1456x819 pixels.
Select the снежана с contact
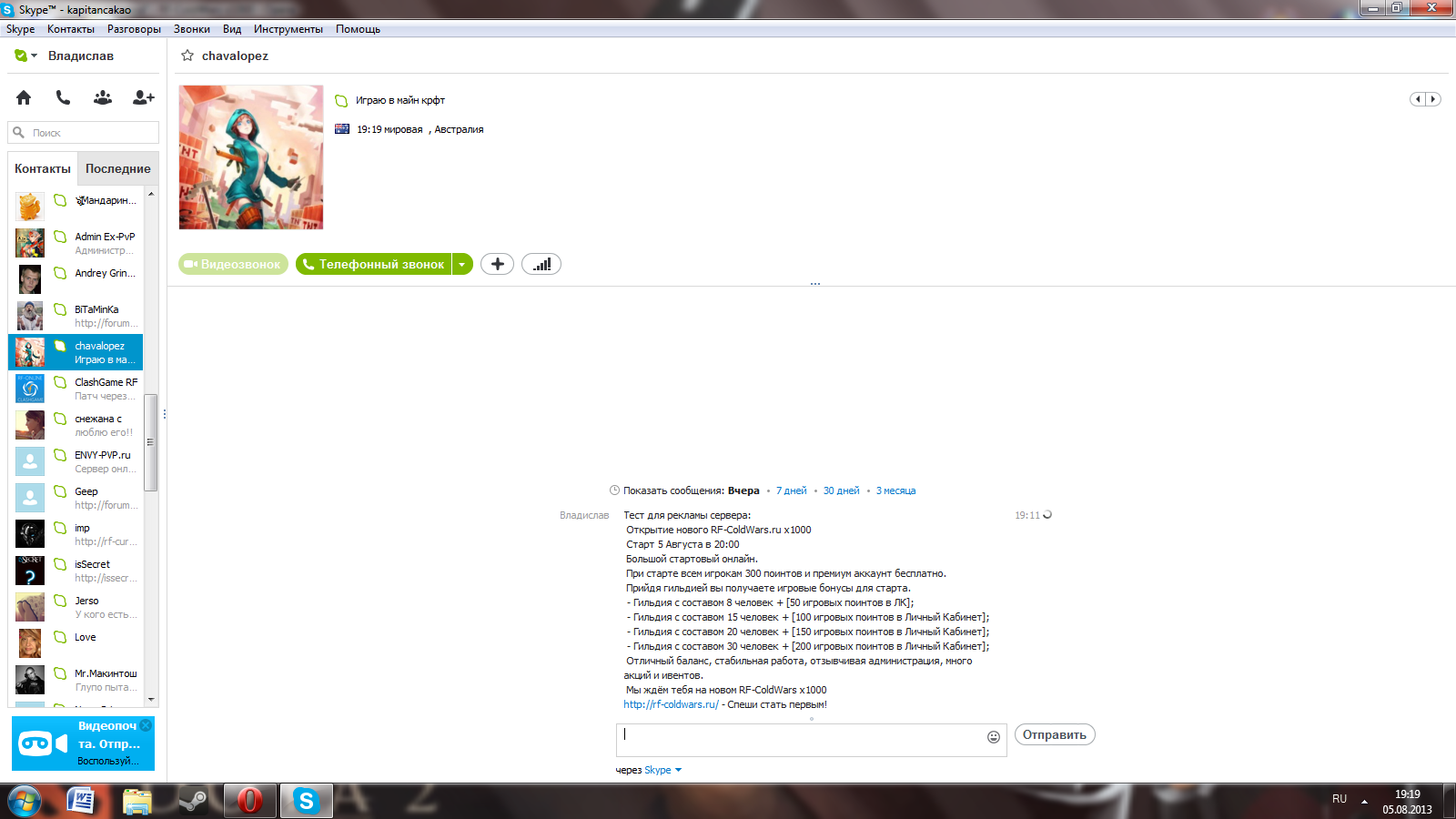pos(76,425)
